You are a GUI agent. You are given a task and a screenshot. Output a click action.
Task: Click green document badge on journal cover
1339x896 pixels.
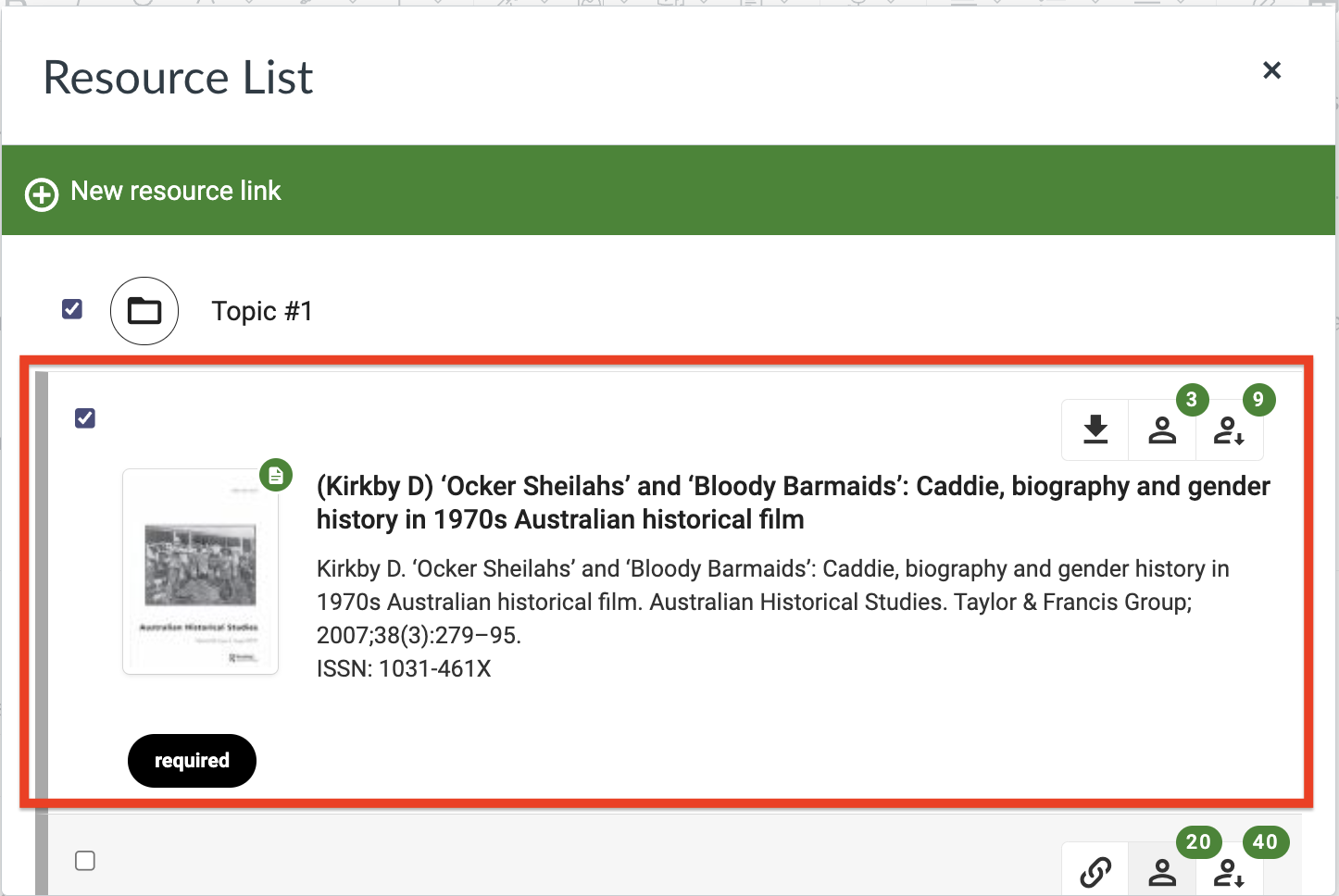point(276,475)
